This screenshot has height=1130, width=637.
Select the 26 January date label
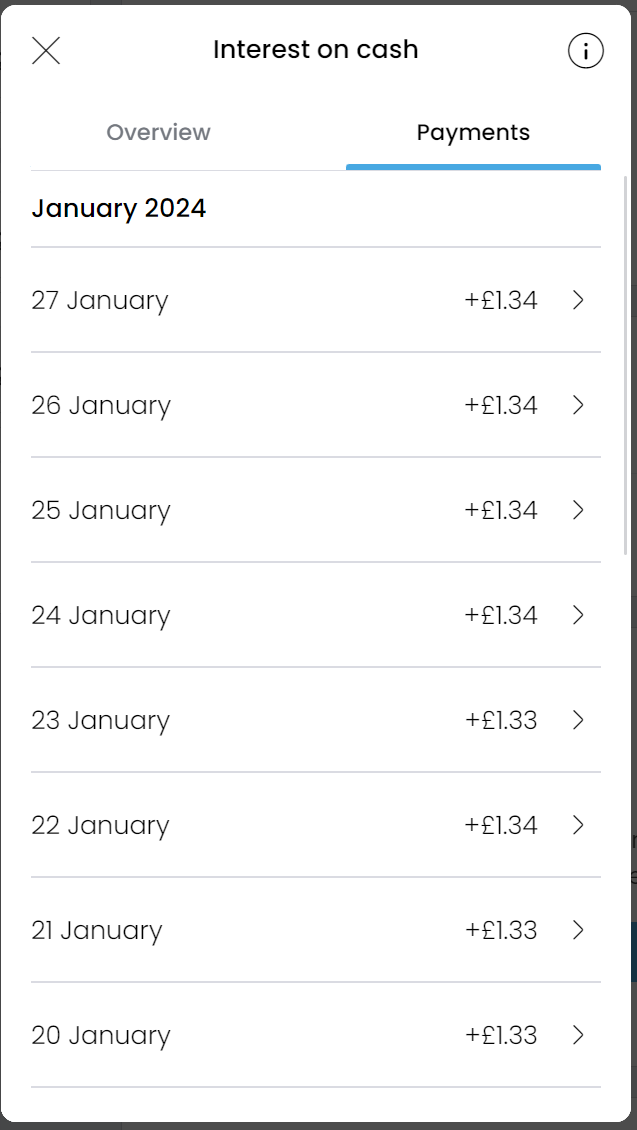(x=101, y=405)
